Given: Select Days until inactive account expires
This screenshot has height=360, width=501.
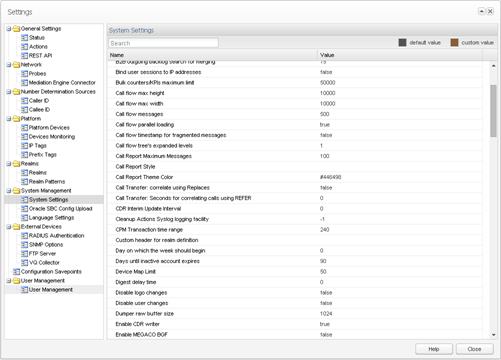Looking at the screenshot, I should point(295,261).
